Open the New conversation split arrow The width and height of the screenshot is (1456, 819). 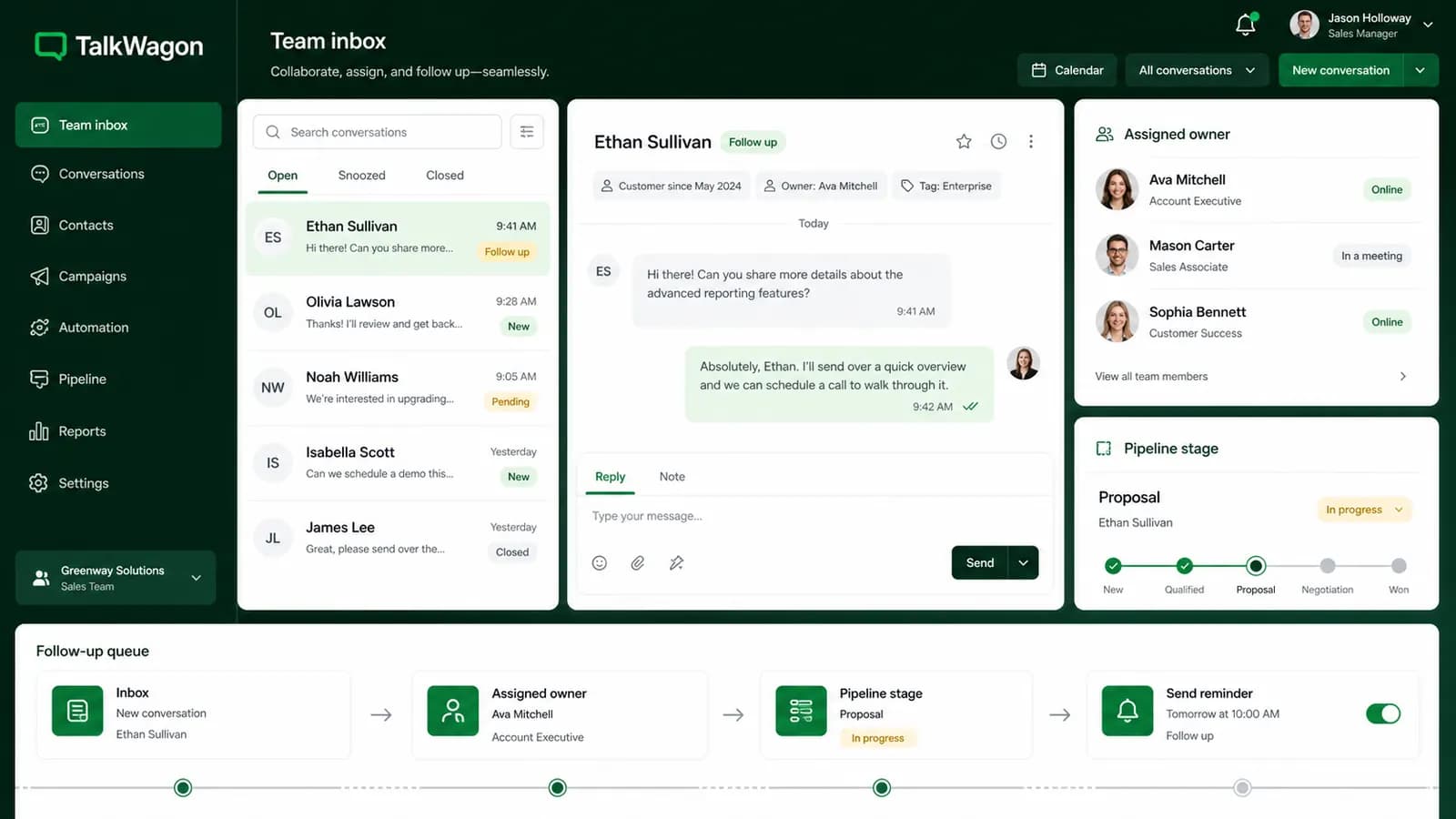(x=1421, y=70)
